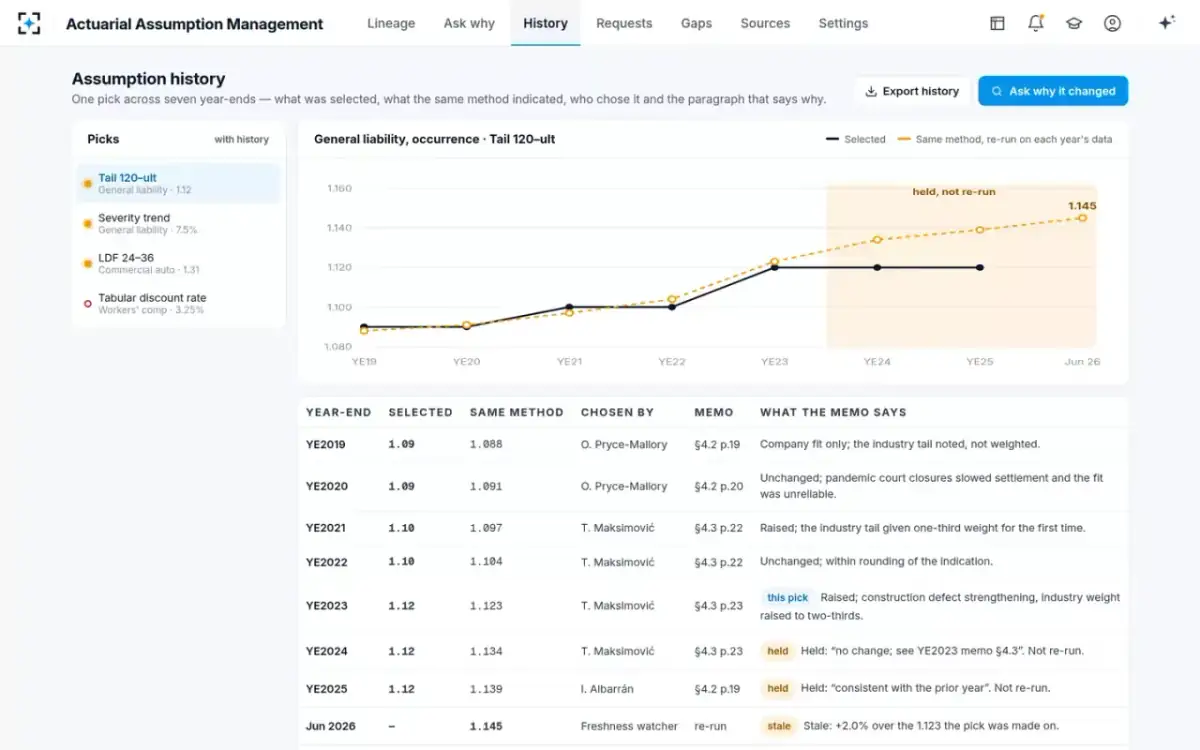The height and width of the screenshot is (750, 1200).
Task: Click the YE25 selected point on chart
Action: (980, 267)
